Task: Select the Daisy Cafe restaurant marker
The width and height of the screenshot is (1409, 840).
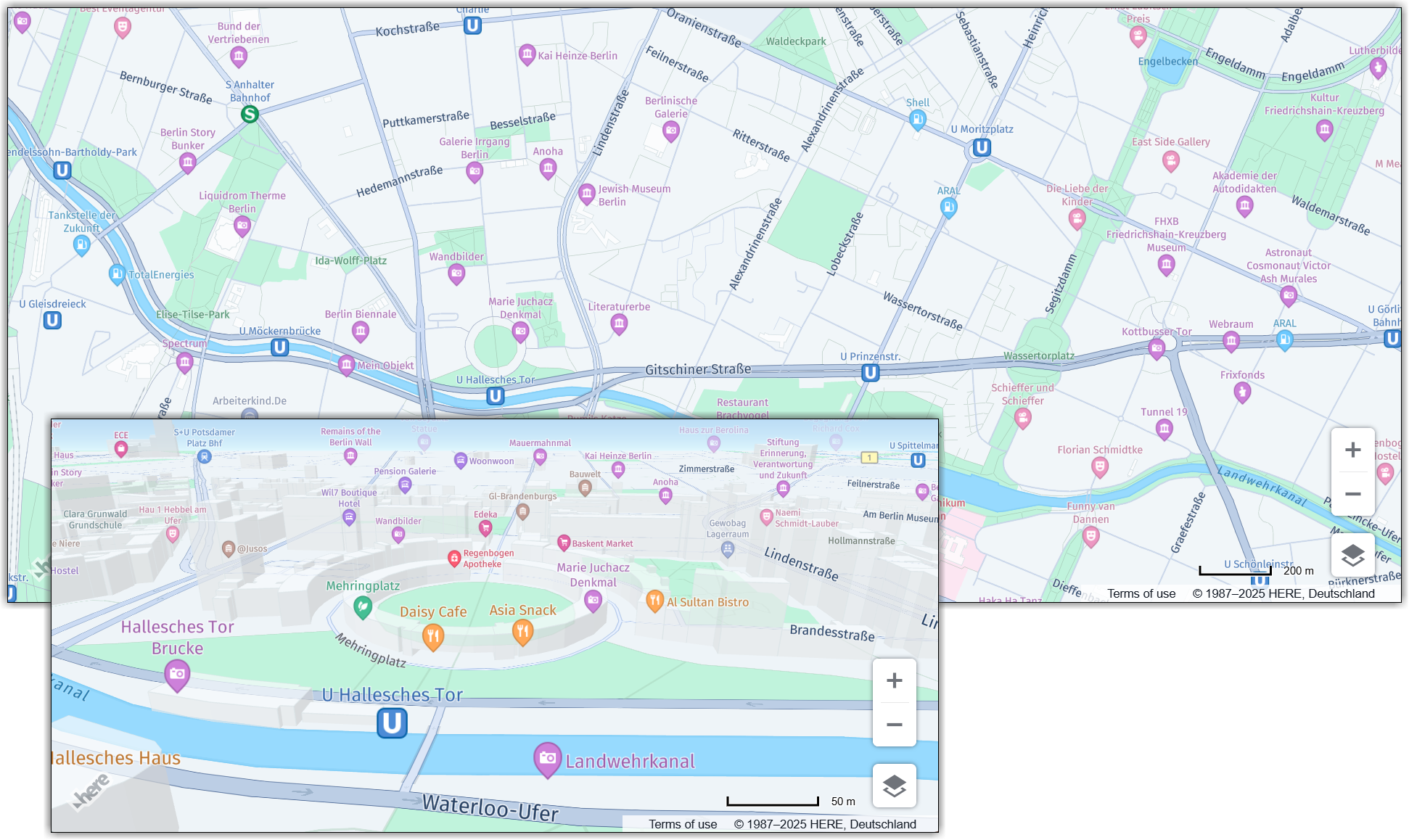Action: [433, 636]
